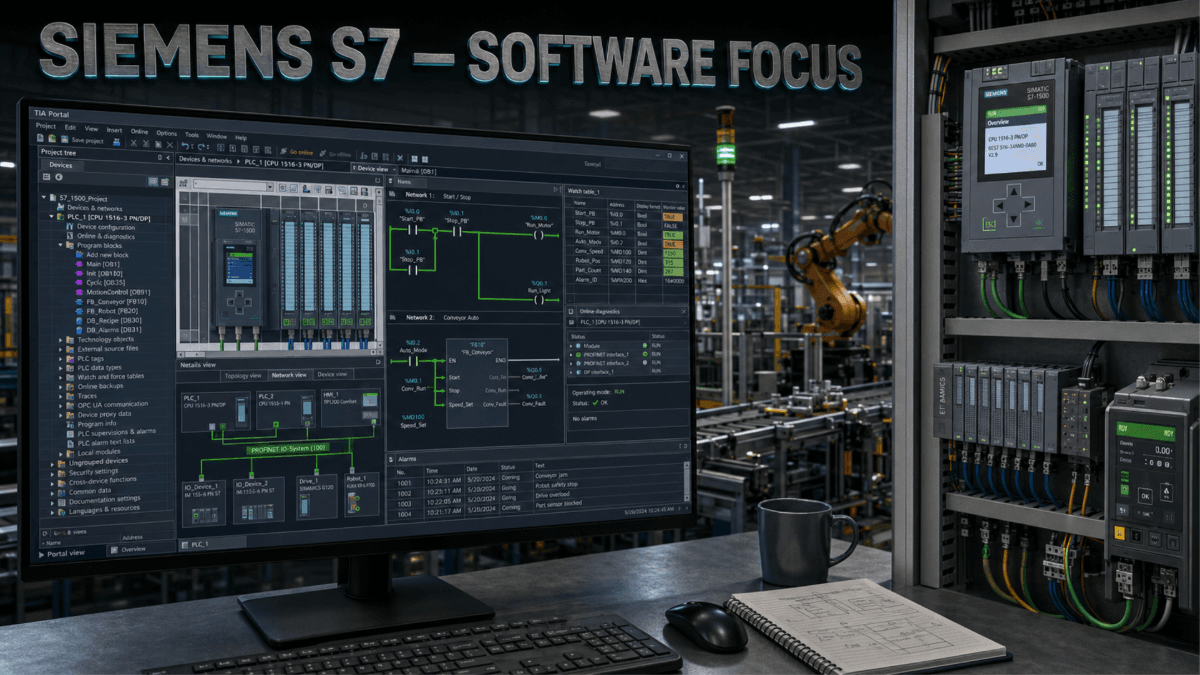
Task: Select the Devices tab in Project tree
Action: click(61, 165)
